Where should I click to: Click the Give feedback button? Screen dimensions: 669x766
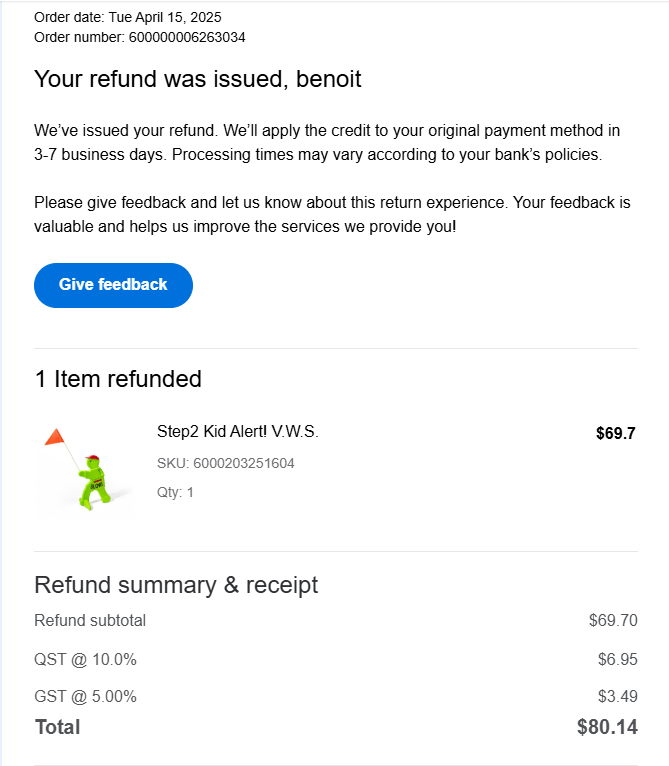[x=113, y=285]
